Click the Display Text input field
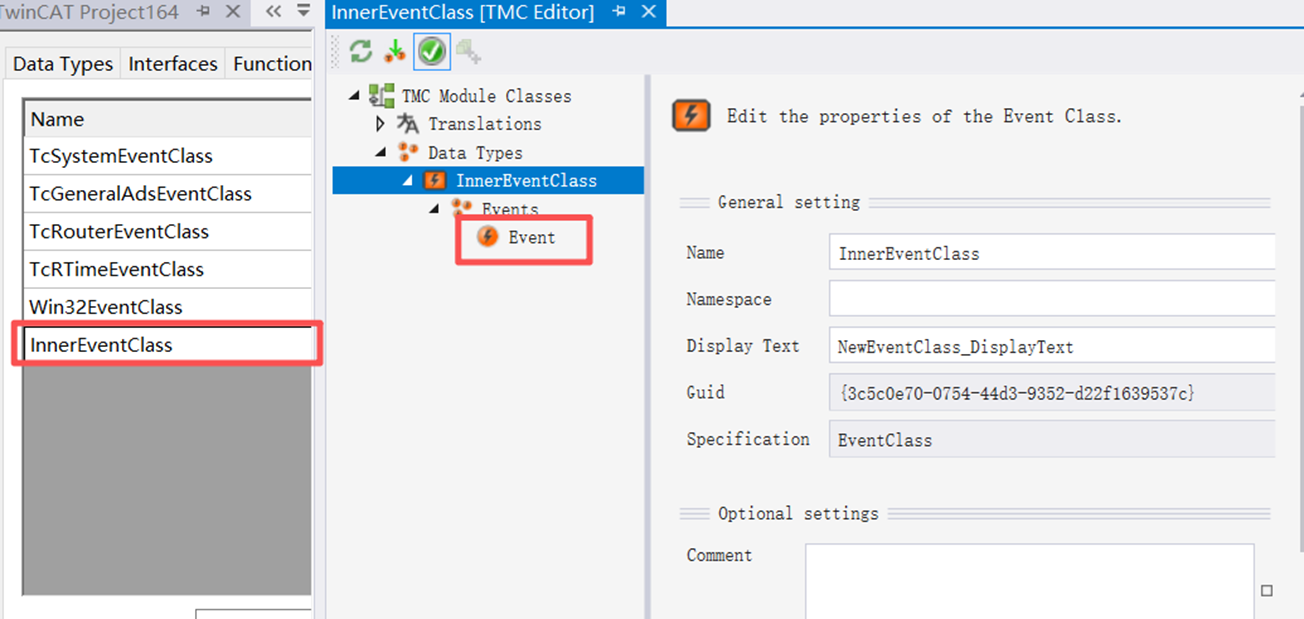 (1052, 346)
